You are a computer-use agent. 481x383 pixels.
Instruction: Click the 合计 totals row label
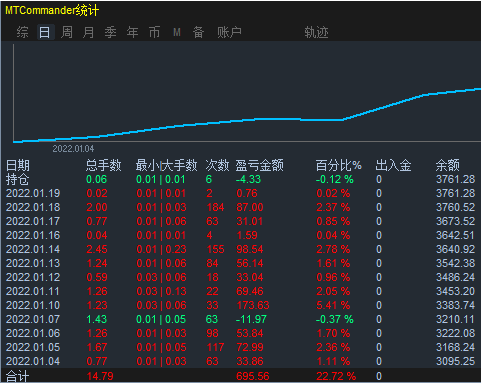coord(18,376)
